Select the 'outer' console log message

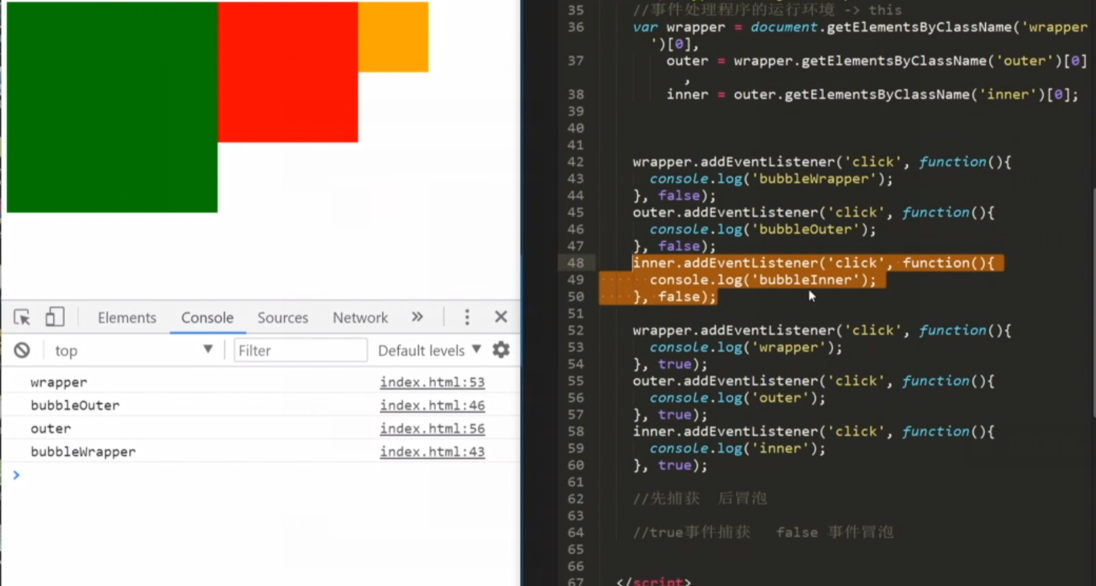tap(50, 428)
